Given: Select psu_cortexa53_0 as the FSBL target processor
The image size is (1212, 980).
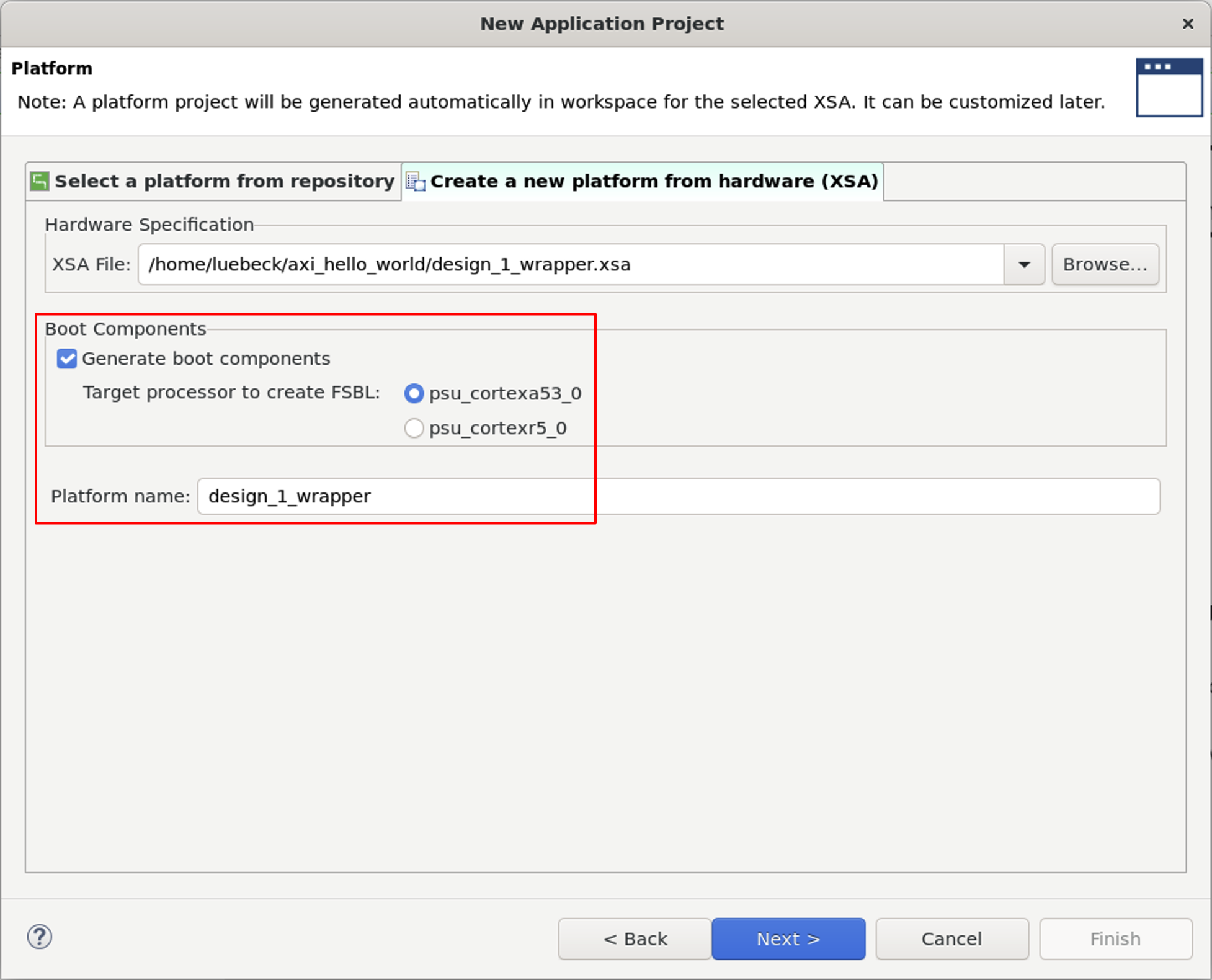Looking at the screenshot, I should 413,393.
